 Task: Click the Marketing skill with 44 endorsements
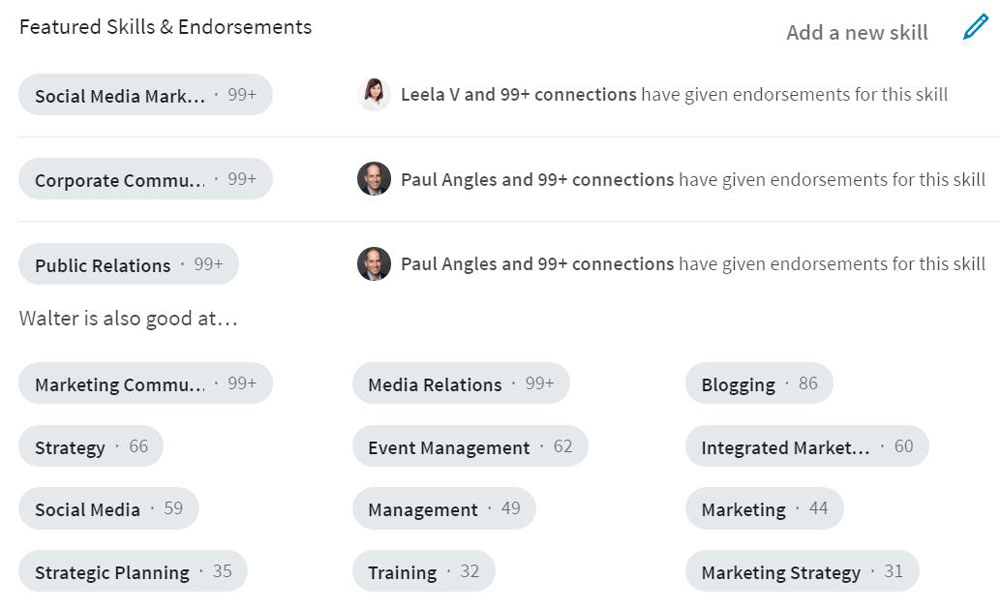point(764,509)
